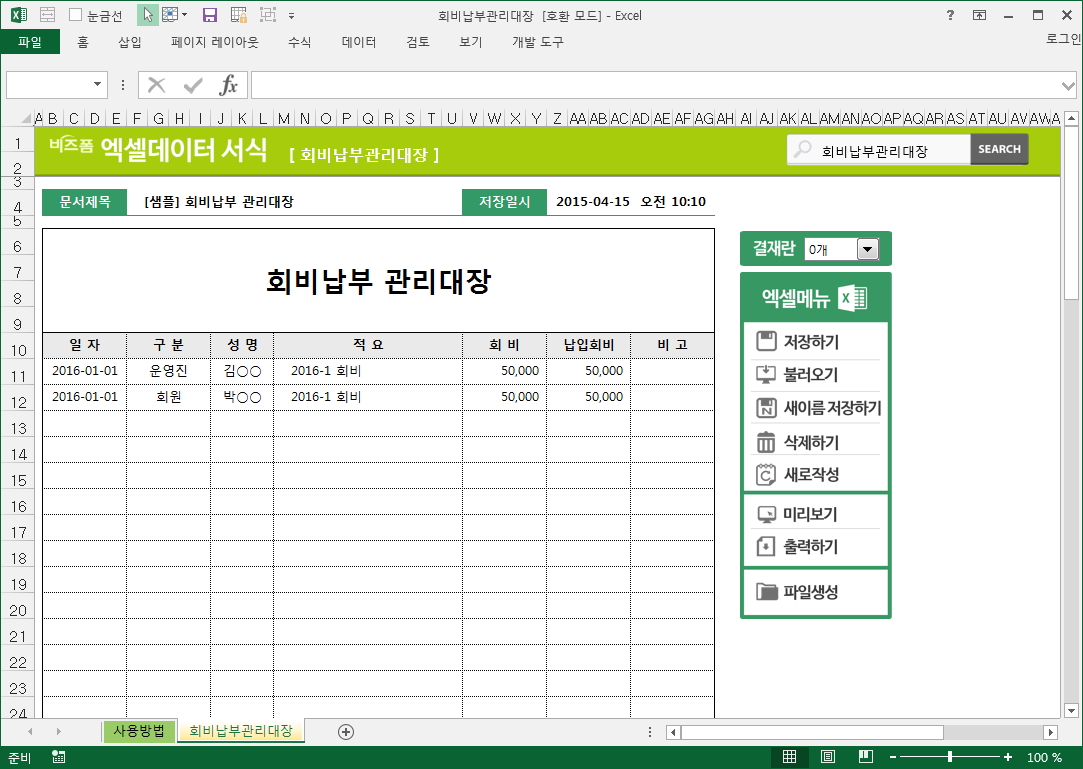Viewport: 1083px width, 769px height.
Task: Open the 페이지 레이아웃 tab
Action: click(215, 42)
